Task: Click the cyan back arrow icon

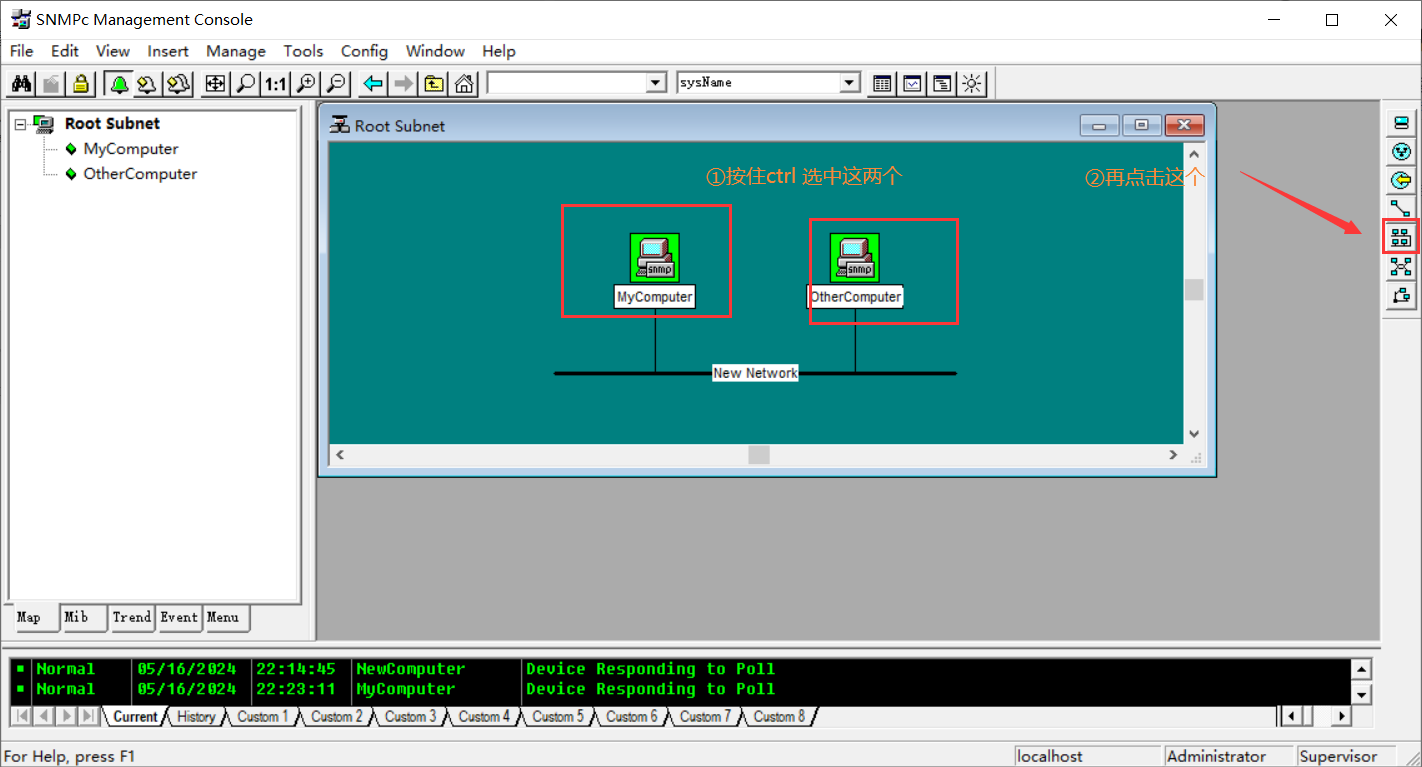Action: coord(373,83)
